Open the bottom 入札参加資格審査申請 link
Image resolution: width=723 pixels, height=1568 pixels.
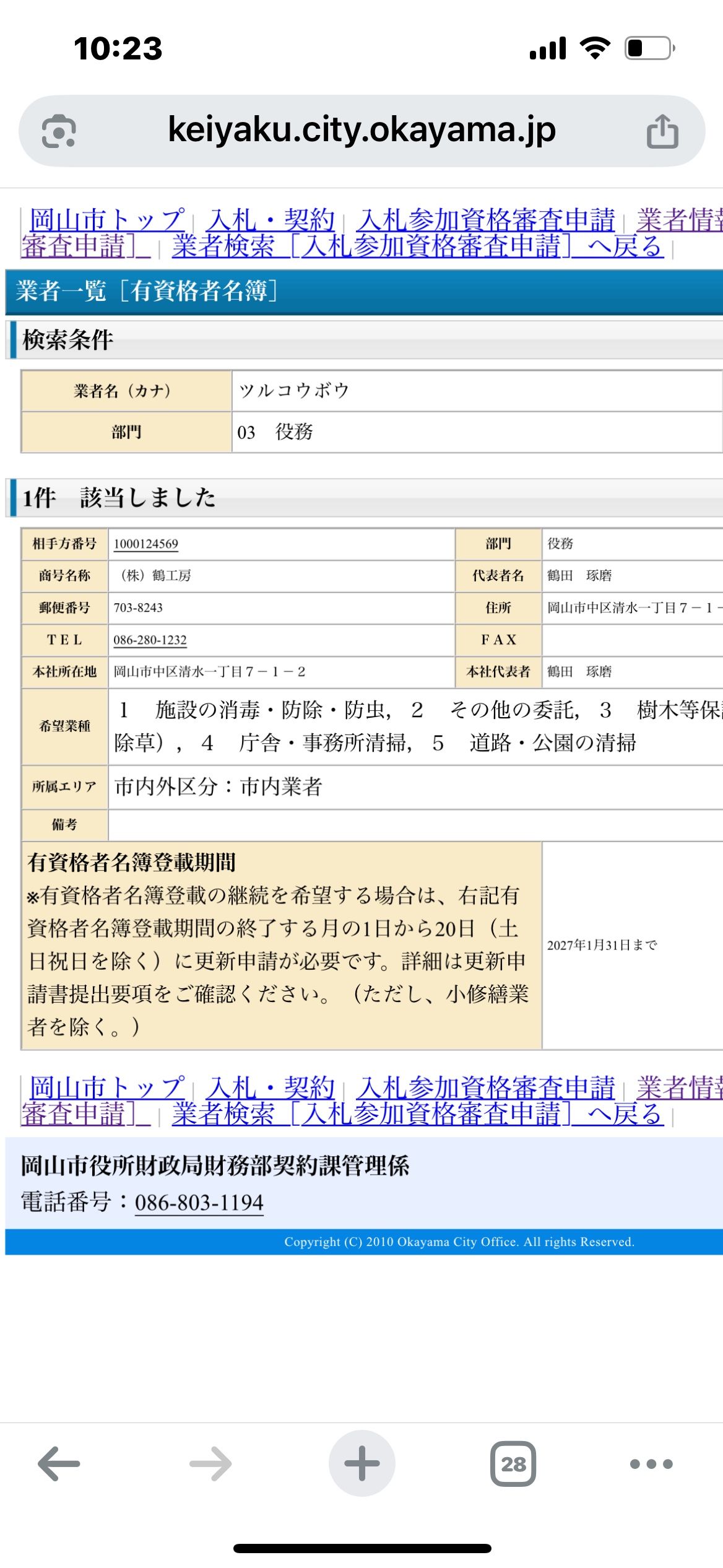pos(487,1087)
